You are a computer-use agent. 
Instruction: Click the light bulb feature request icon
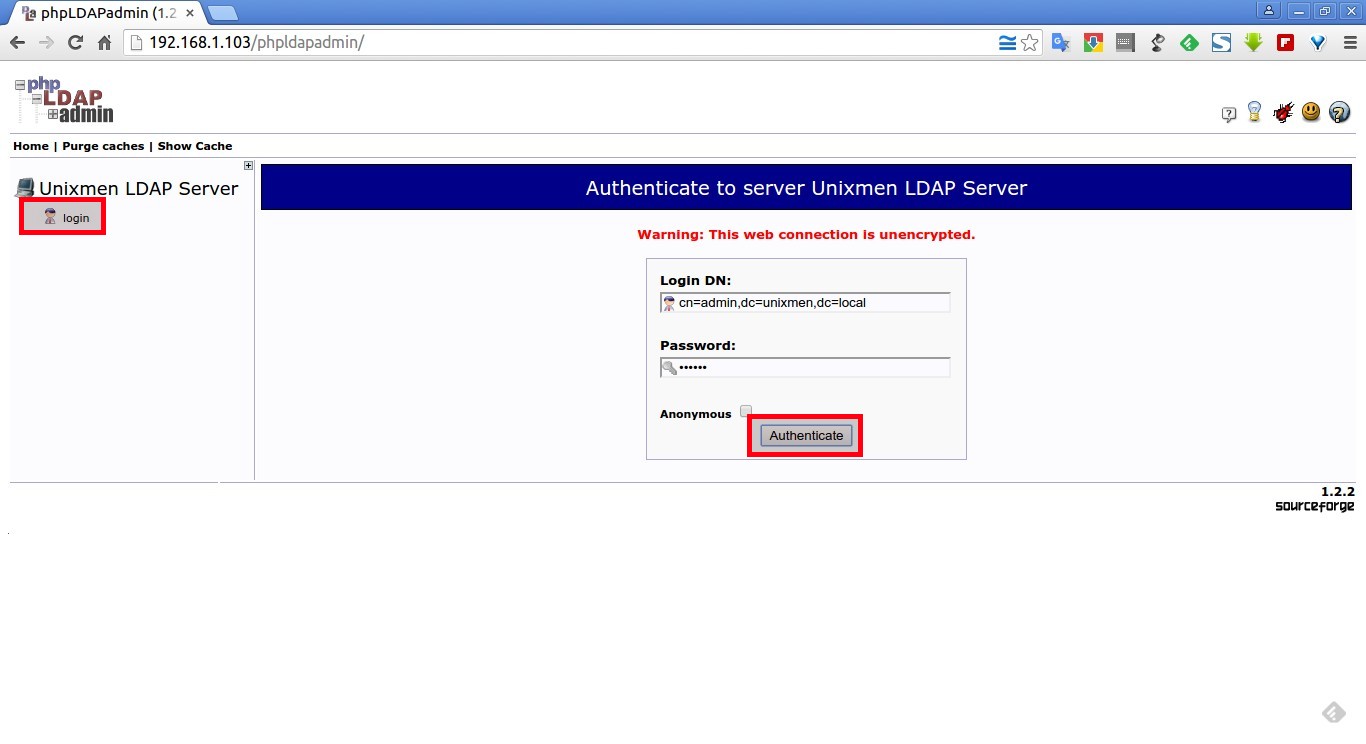1254,112
